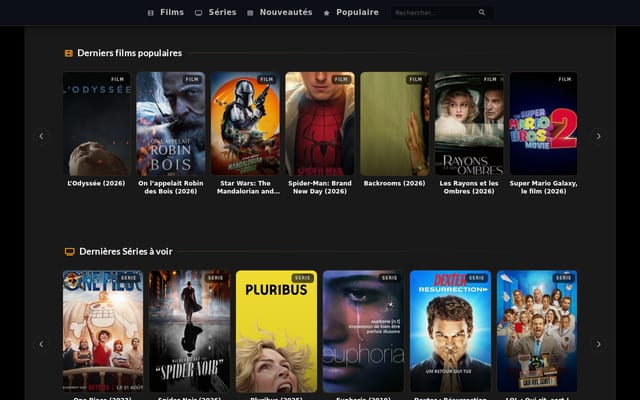
Task: Click title Backrooms (2026)
Action: 394,184
